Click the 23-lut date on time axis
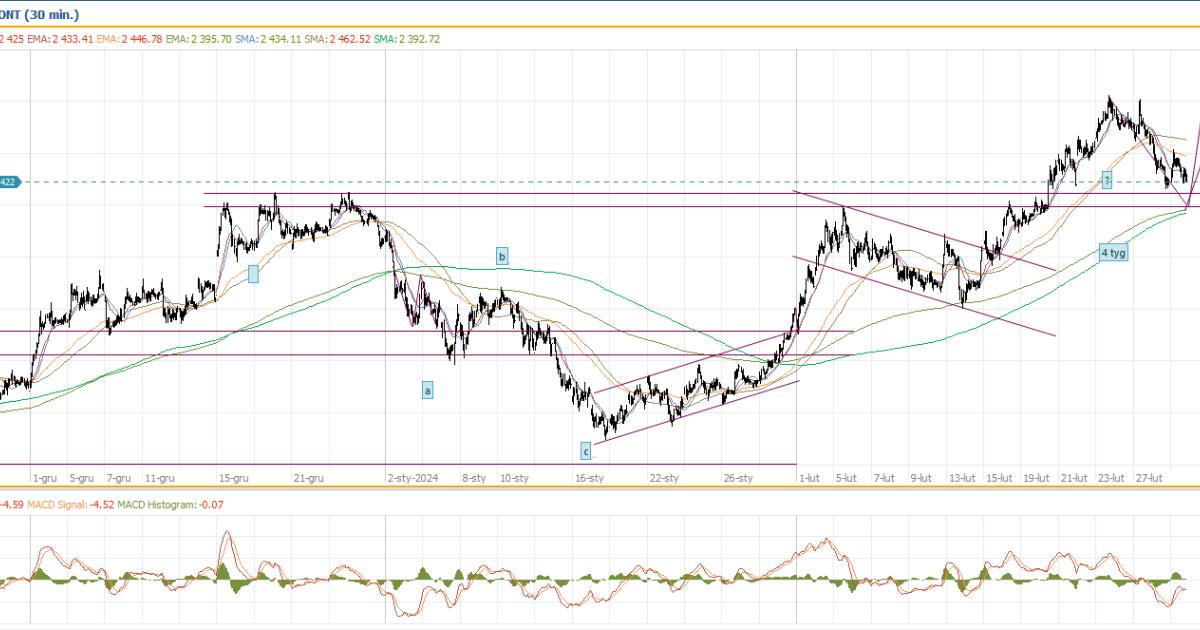This screenshot has height=630, width=1200. (1111, 479)
